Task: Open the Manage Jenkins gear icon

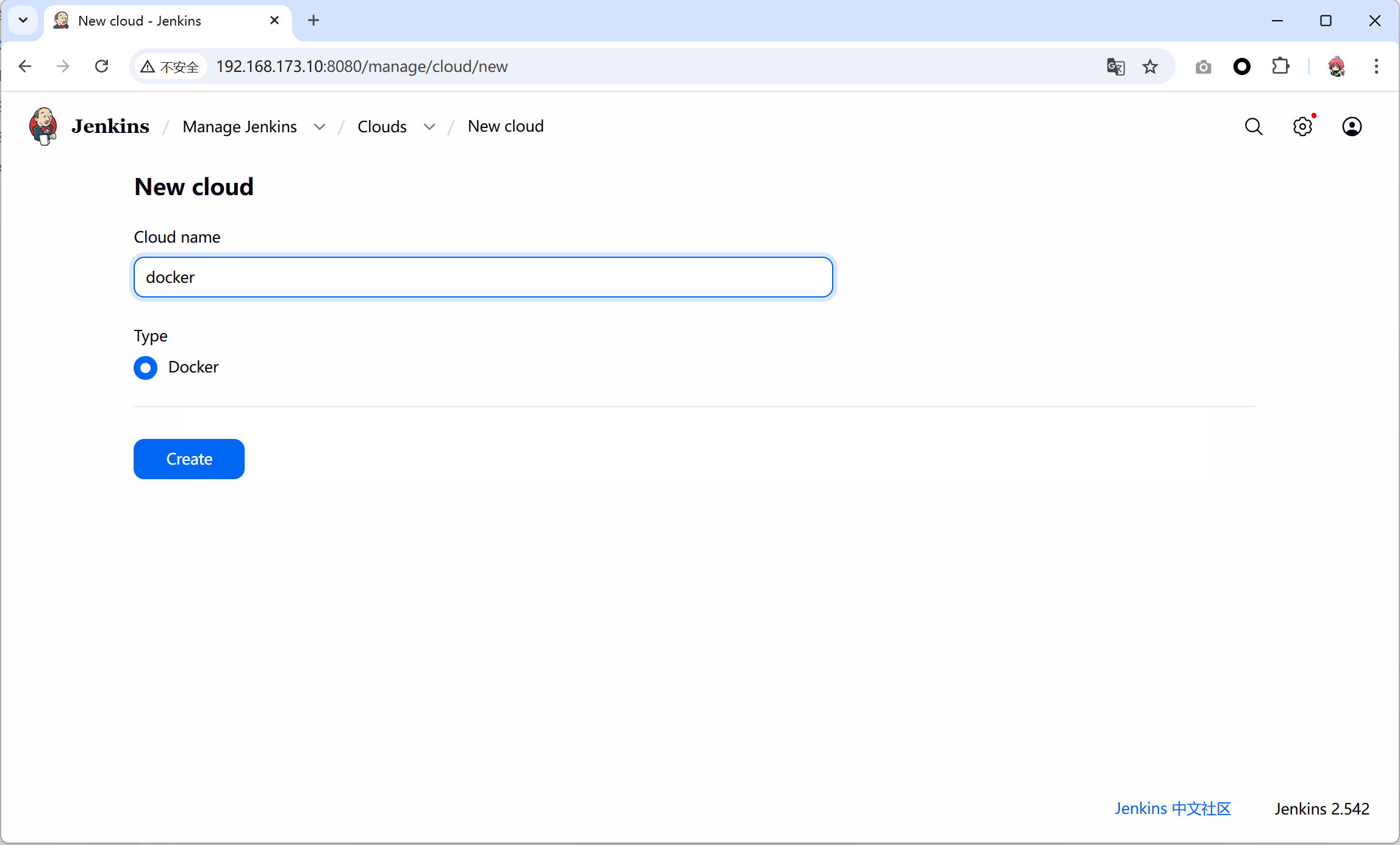Action: pyautogui.click(x=1302, y=127)
